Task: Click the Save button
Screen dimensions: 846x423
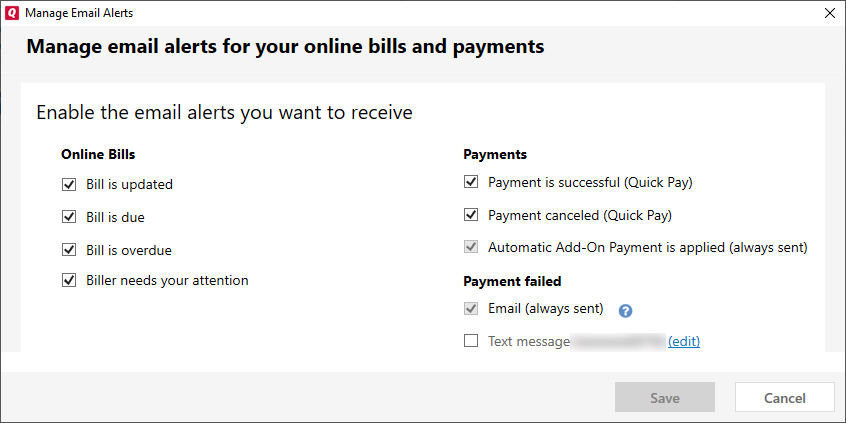Action: 665,398
